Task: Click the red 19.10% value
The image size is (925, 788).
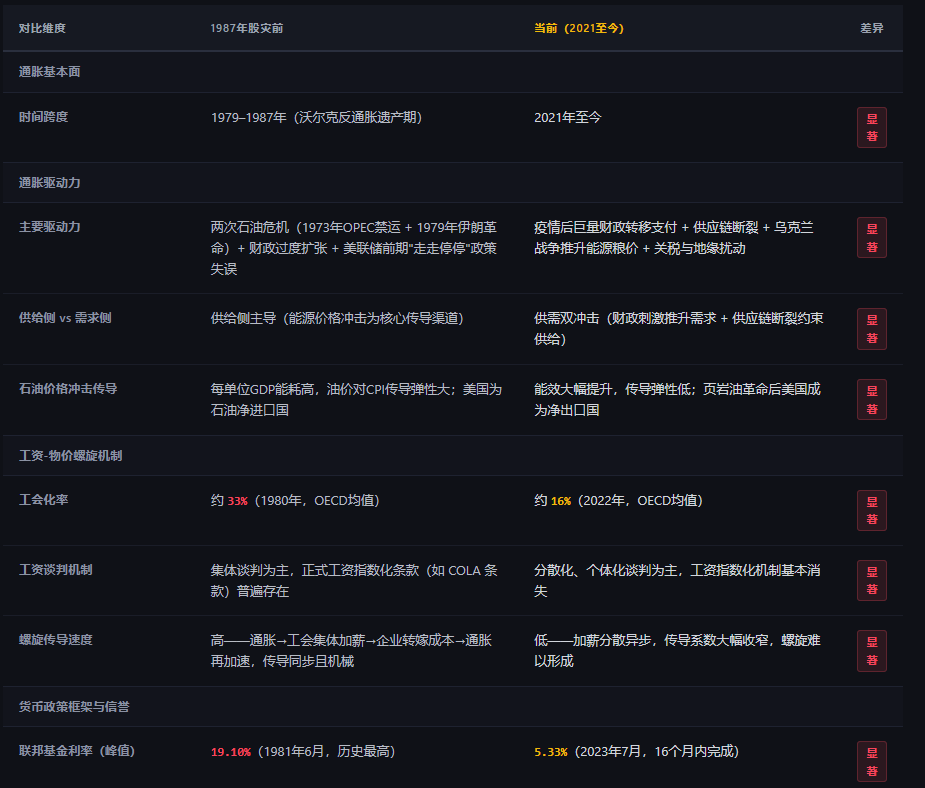Action: point(231,751)
